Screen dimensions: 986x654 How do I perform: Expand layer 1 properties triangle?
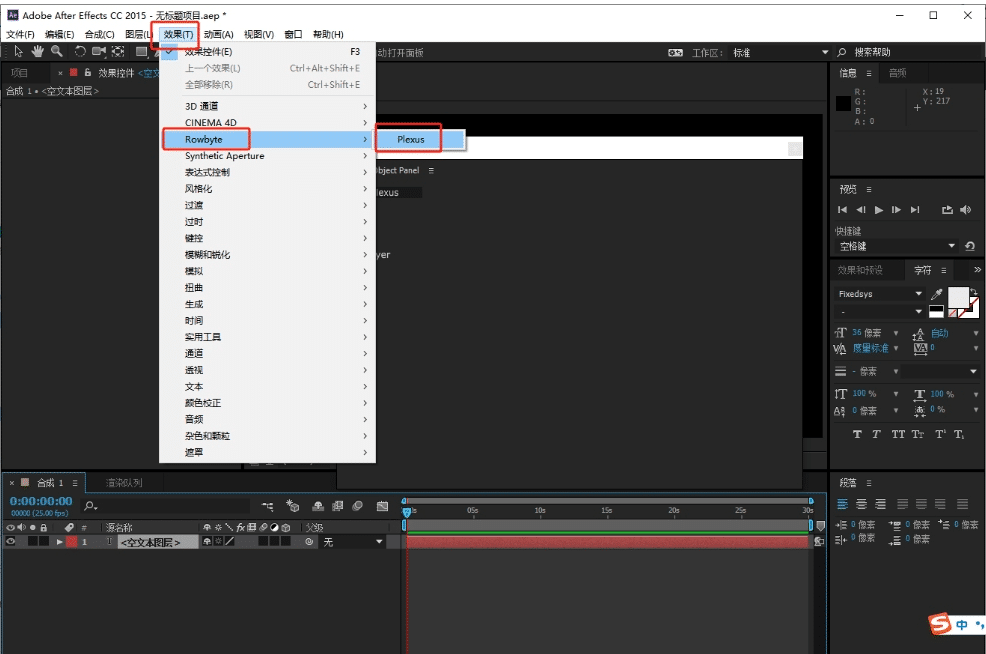pyautogui.click(x=59, y=541)
